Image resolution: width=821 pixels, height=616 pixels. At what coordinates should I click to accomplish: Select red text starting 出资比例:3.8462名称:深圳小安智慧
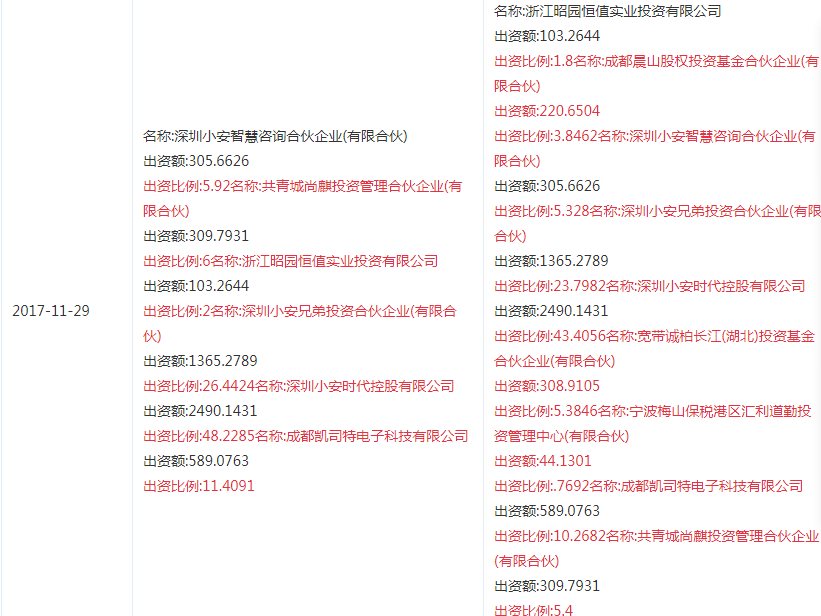click(x=655, y=149)
